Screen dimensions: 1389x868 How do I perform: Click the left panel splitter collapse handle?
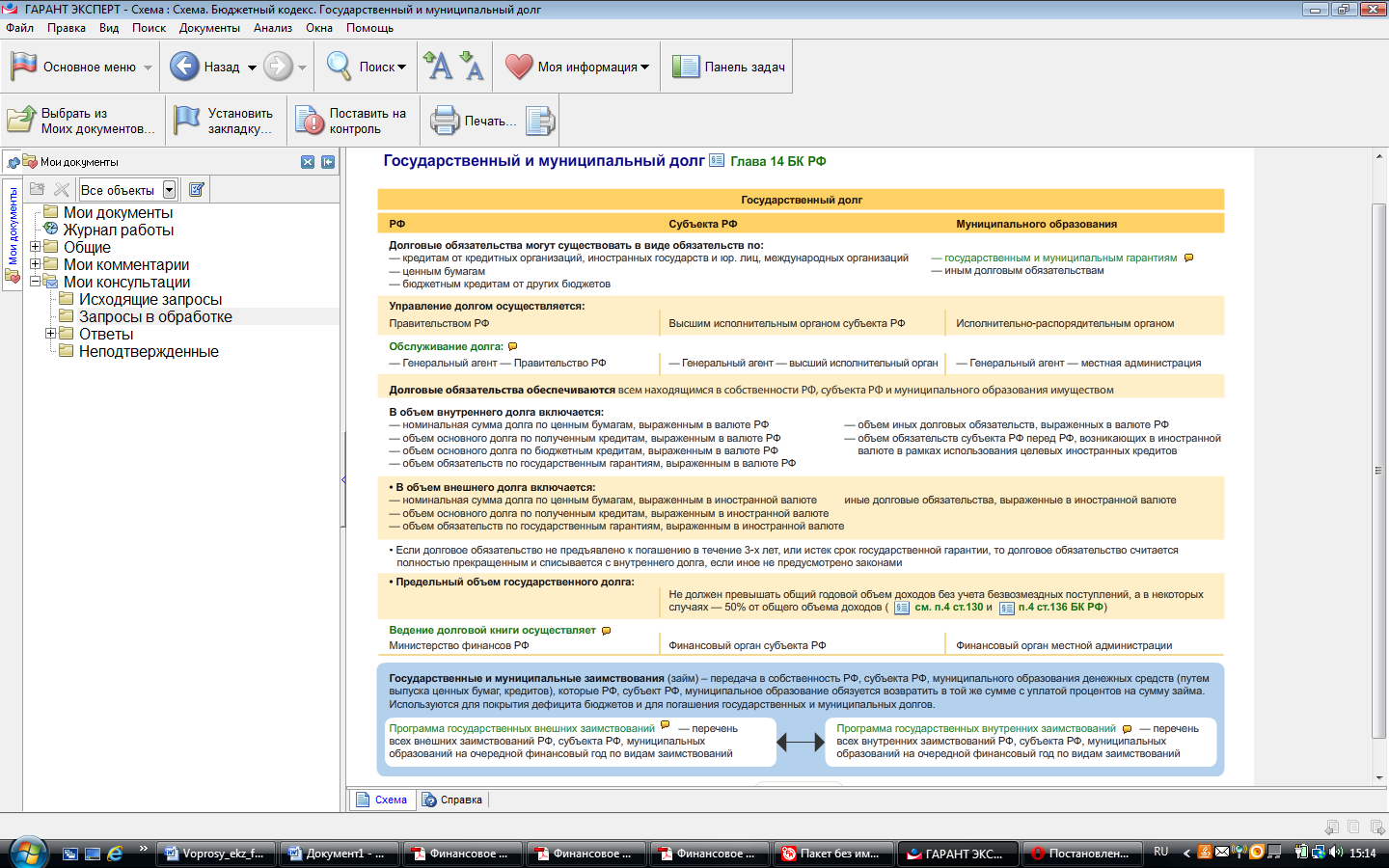tap(343, 479)
